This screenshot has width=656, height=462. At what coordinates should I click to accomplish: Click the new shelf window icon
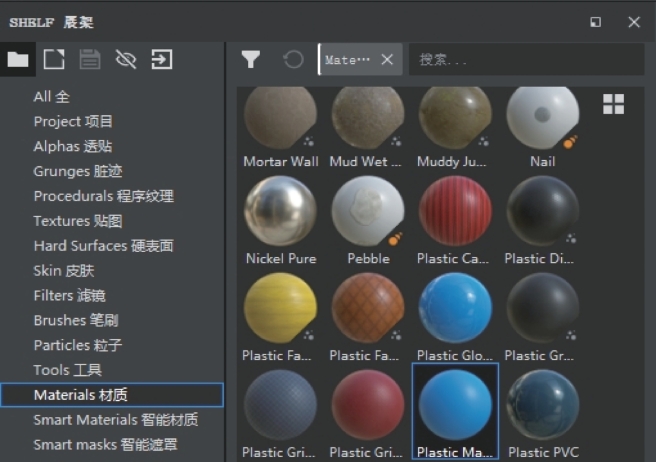[x=54, y=59]
